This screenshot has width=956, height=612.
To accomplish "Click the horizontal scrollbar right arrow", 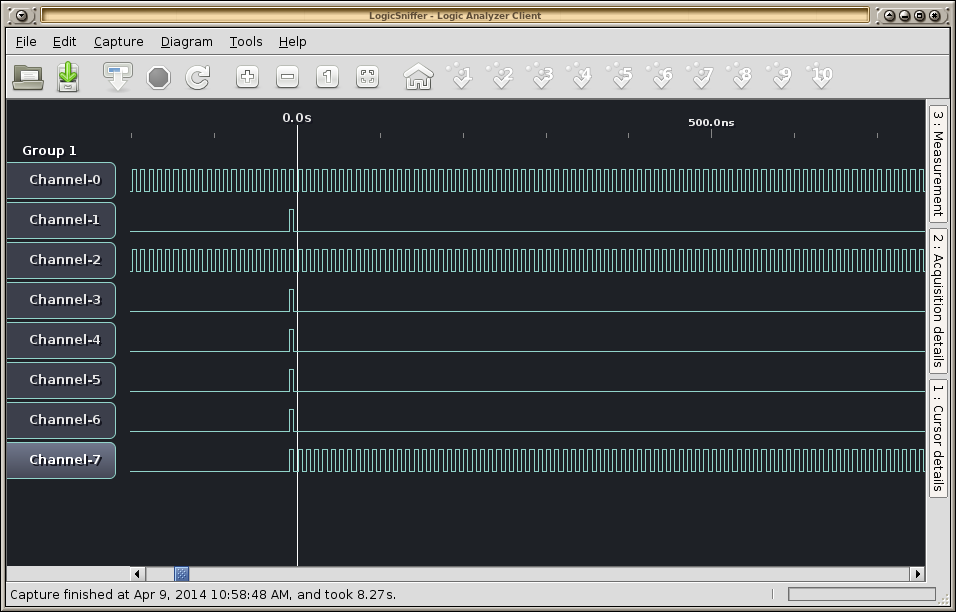I will click(918, 574).
